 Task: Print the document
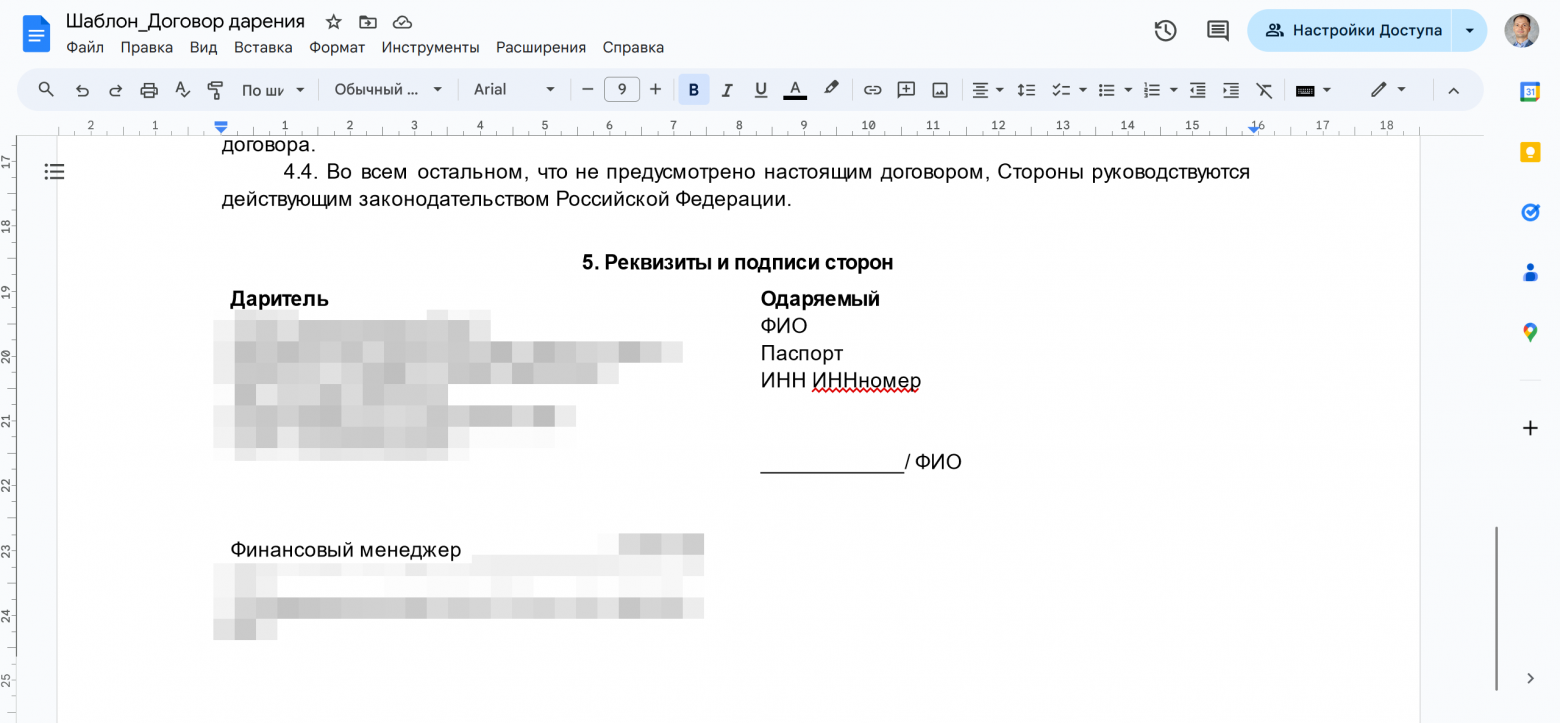[x=149, y=90]
